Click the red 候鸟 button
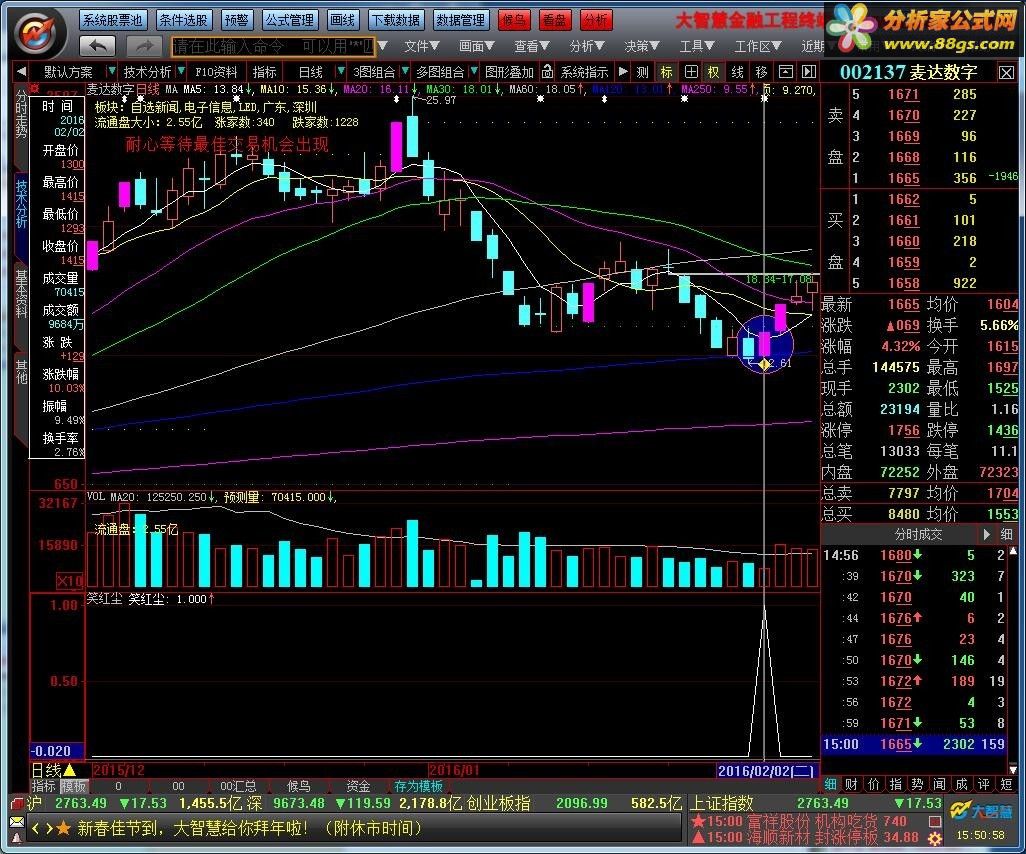The height and width of the screenshot is (854, 1026). click(x=514, y=20)
